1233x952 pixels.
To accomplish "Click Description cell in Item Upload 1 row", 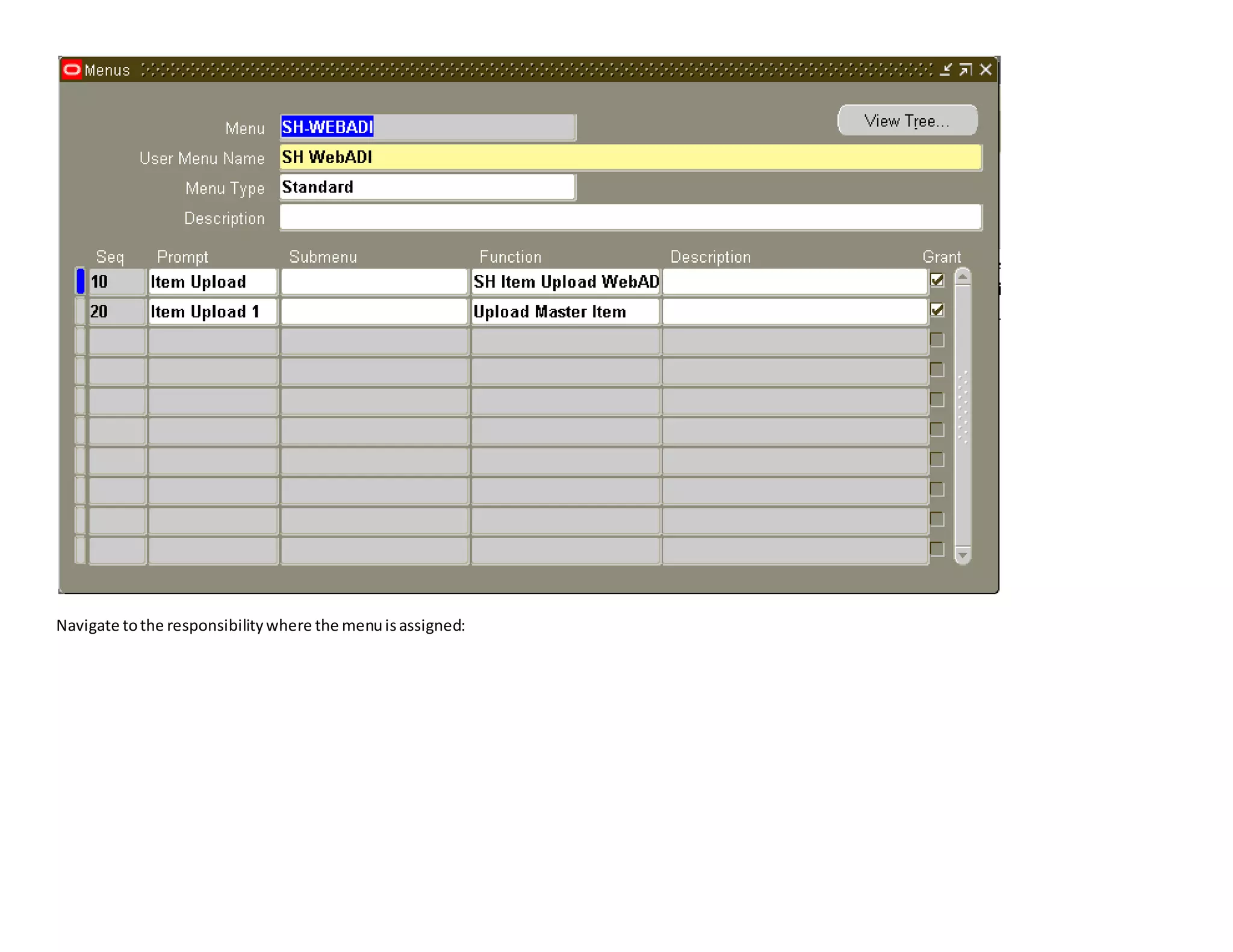I will pyautogui.click(x=795, y=312).
